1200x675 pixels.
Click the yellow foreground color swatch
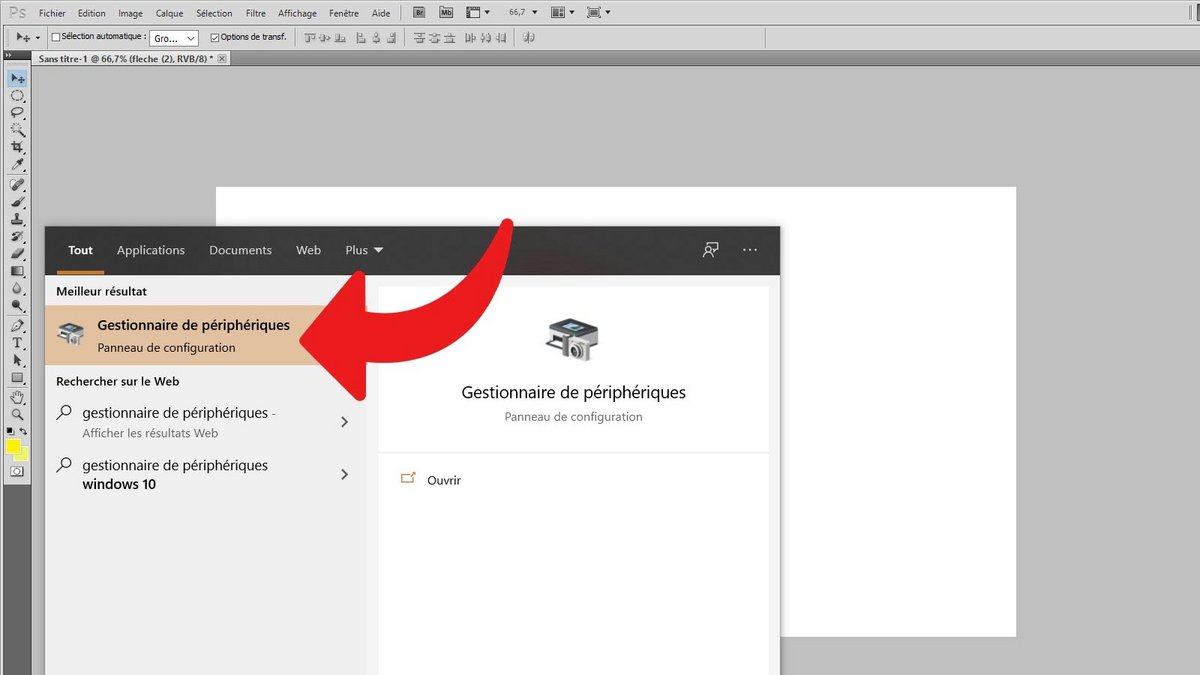(13, 445)
